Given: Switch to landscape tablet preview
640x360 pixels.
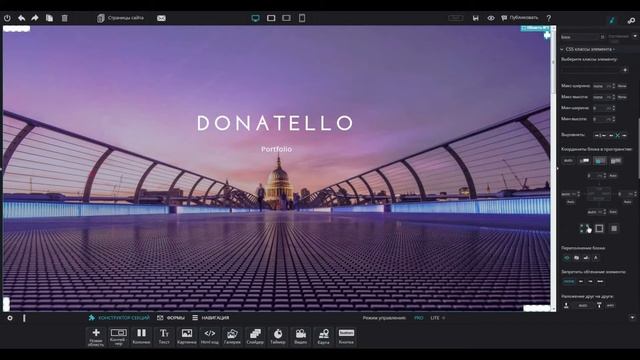Looking at the screenshot, I should [271, 18].
